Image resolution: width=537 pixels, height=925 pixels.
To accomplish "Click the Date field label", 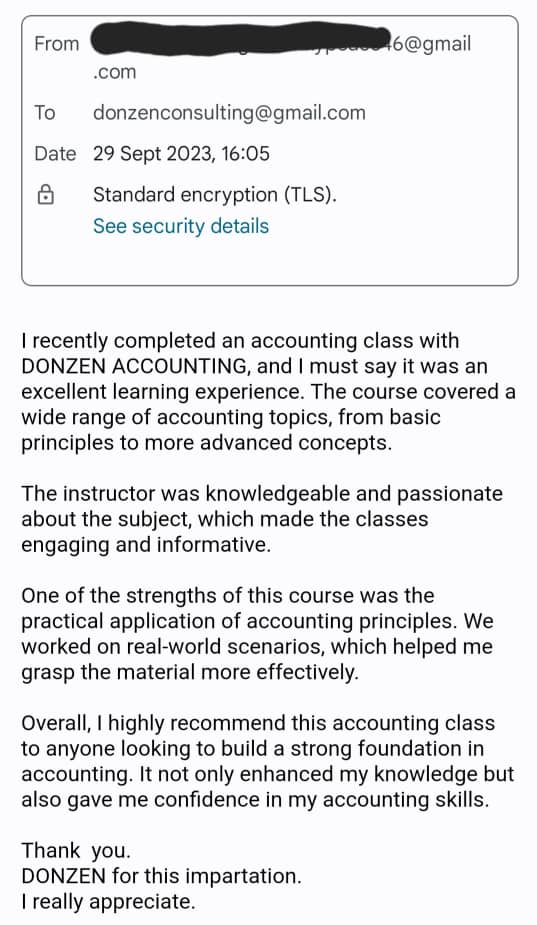I will click(x=55, y=153).
